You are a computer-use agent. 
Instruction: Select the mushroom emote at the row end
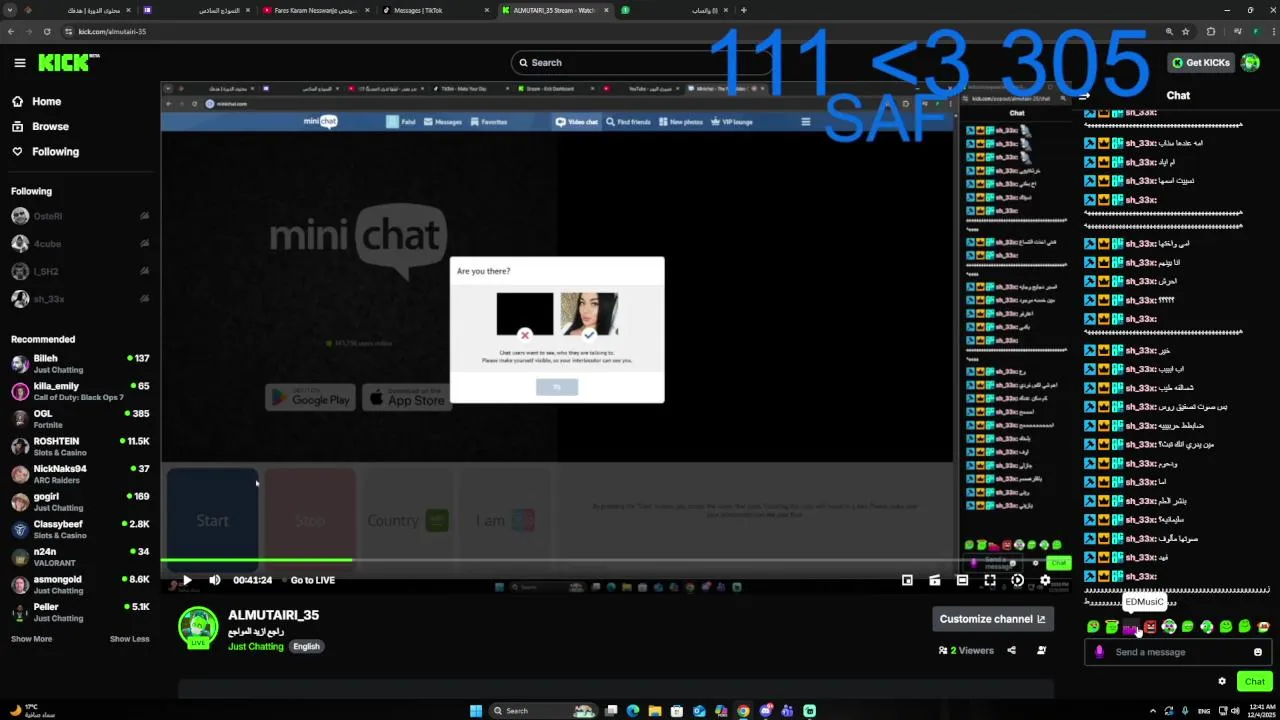point(1264,627)
